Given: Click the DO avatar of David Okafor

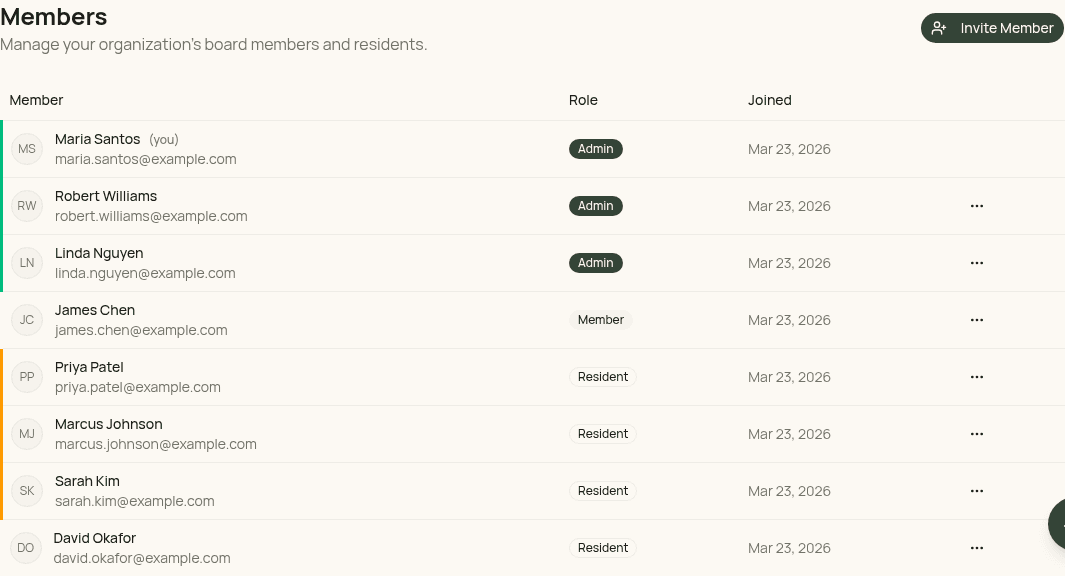Looking at the screenshot, I should pyautogui.click(x=26, y=548).
